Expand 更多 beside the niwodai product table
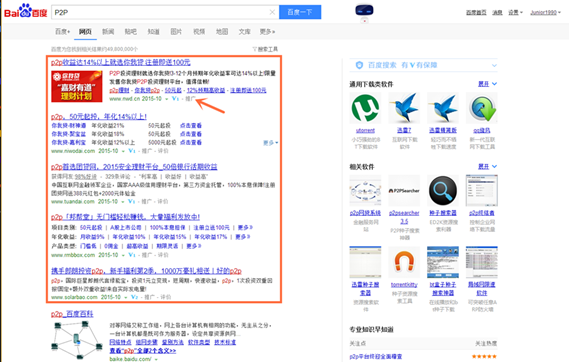This screenshot has width=569, height=362. coord(270,143)
